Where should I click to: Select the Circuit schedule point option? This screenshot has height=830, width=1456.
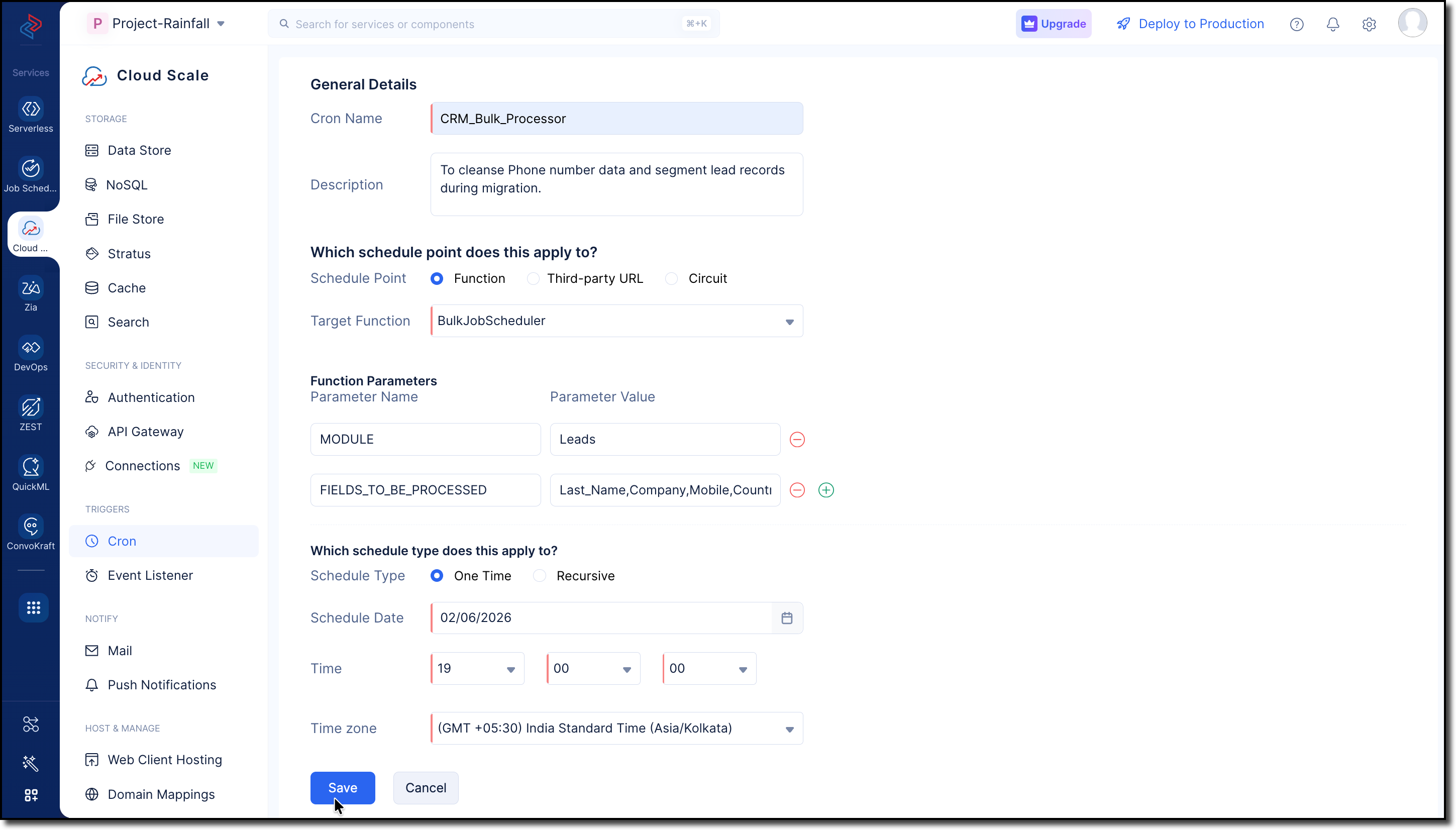click(671, 279)
